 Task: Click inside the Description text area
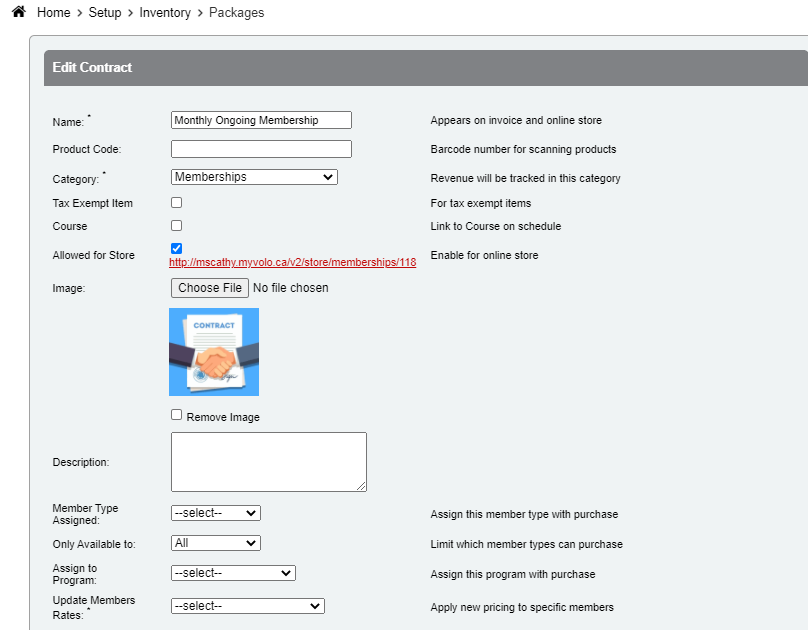[x=268, y=461]
